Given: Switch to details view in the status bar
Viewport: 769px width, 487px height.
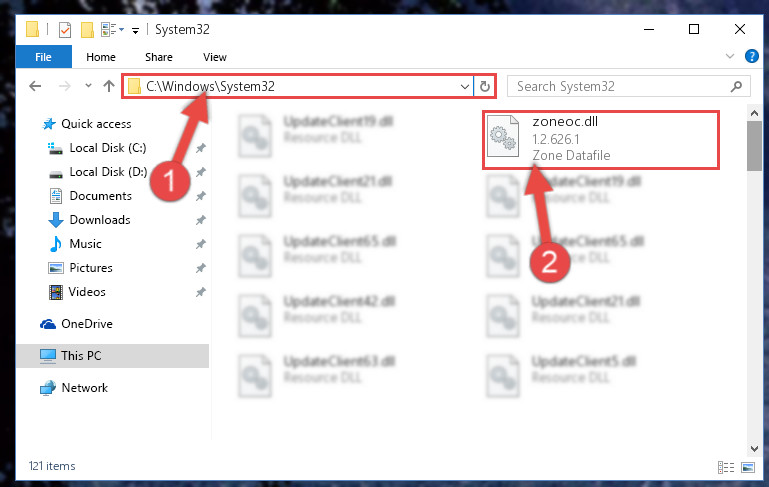Looking at the screenshot, I should [726, 467].
